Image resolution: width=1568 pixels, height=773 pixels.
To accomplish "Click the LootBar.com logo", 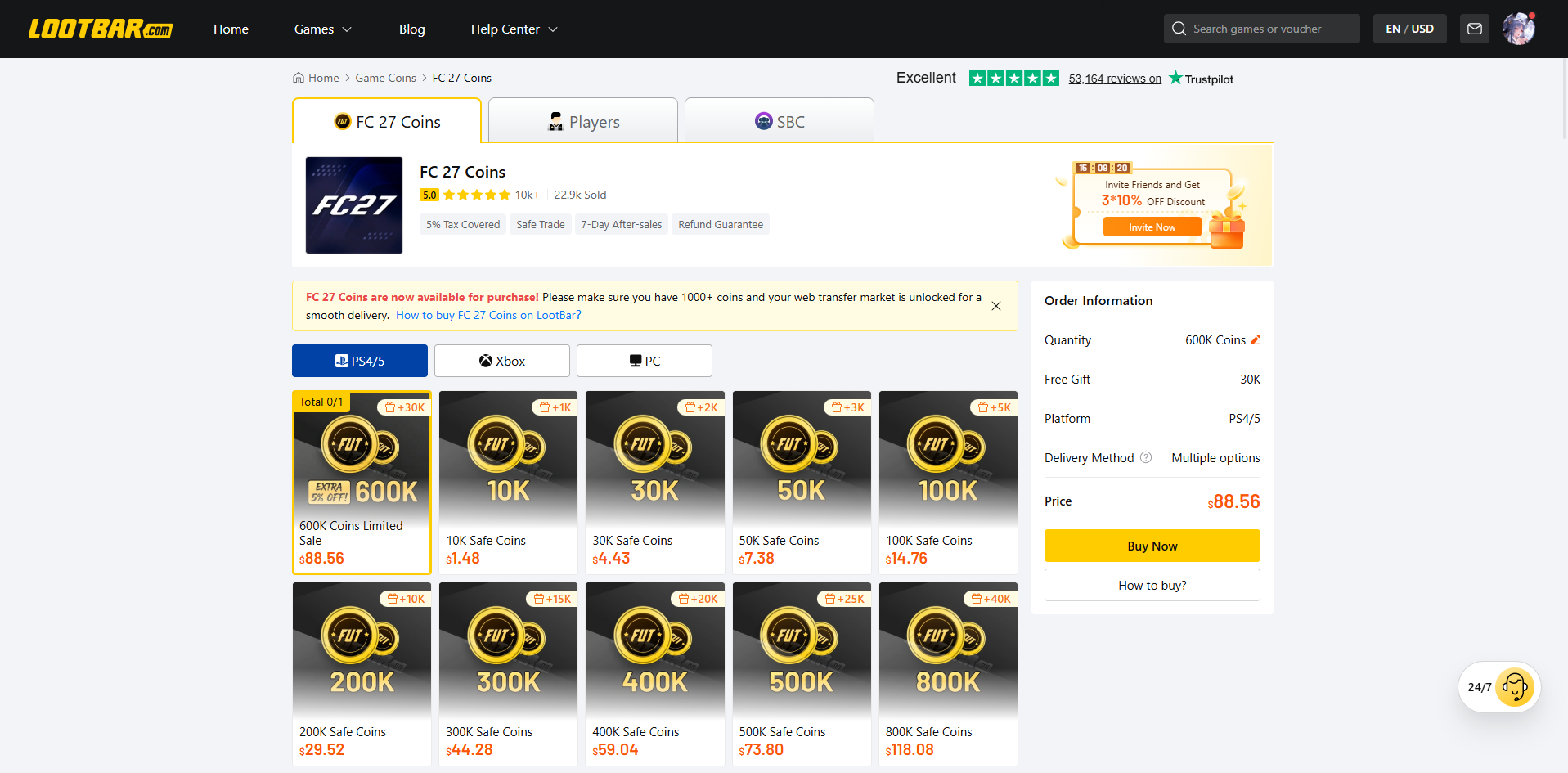I will pos(101,29).
